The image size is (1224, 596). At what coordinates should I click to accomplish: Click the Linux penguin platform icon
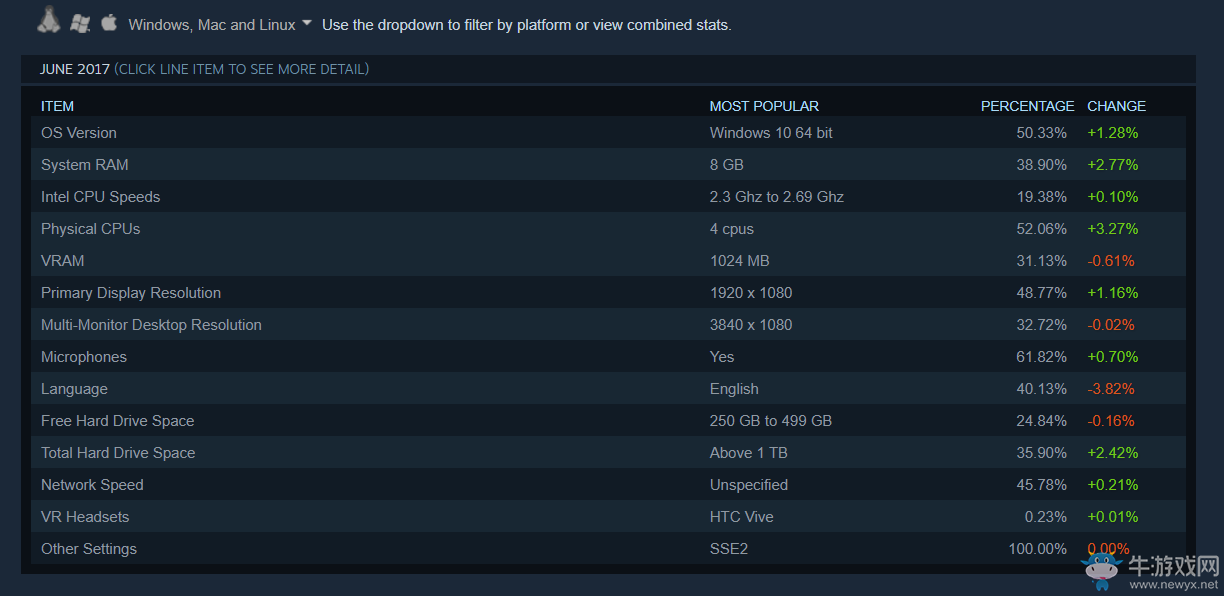[x=47, y=19]
